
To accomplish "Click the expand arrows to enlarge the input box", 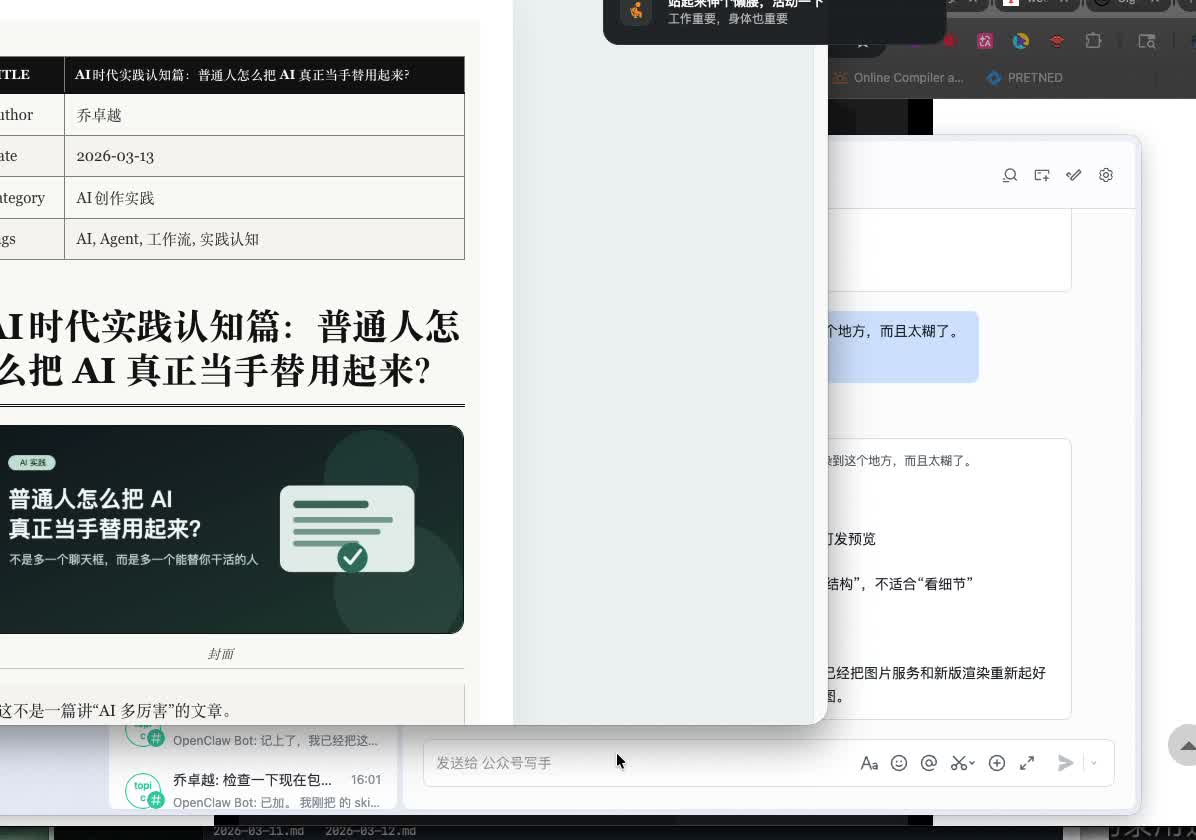I will tap(1027, 763).
